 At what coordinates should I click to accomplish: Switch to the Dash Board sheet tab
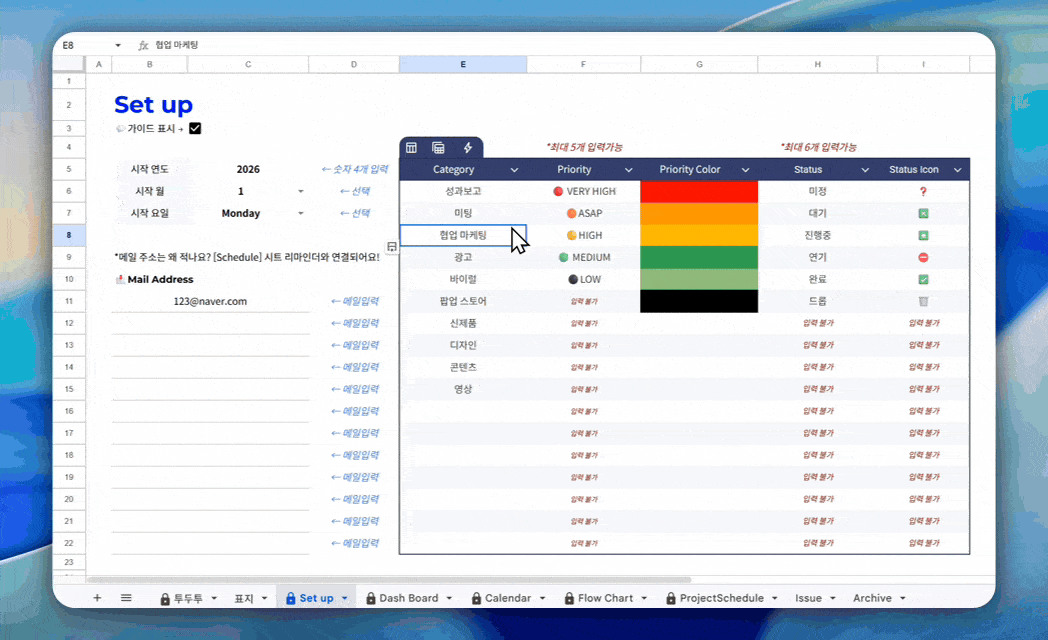point(408,598)
